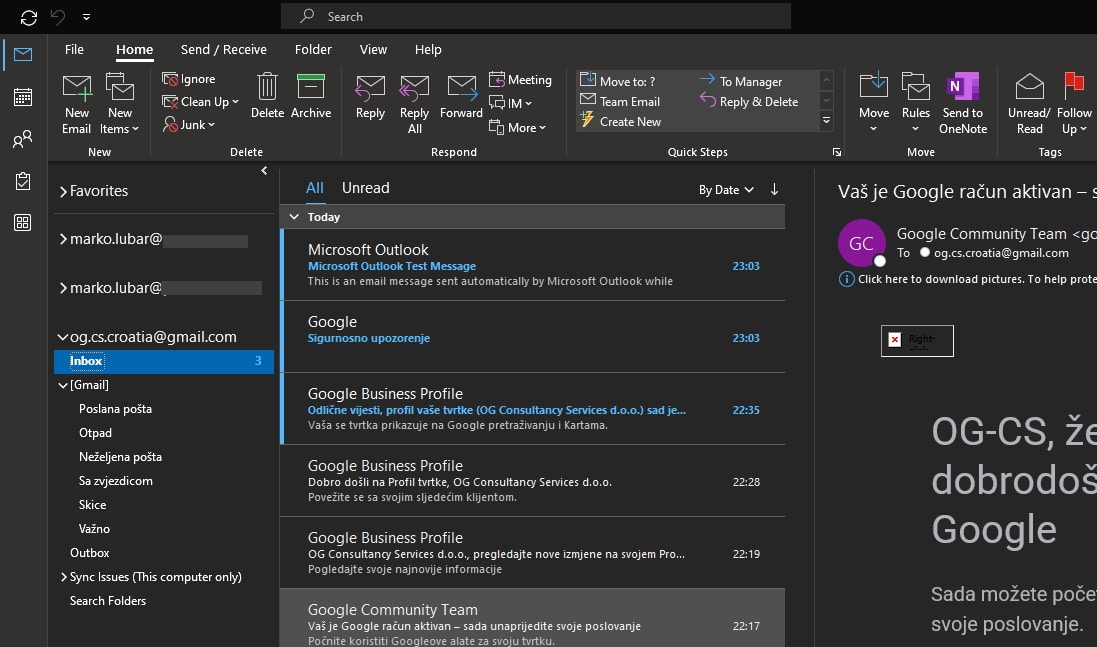
Task: Expand the Favorites section
Action: pos(65,190)
